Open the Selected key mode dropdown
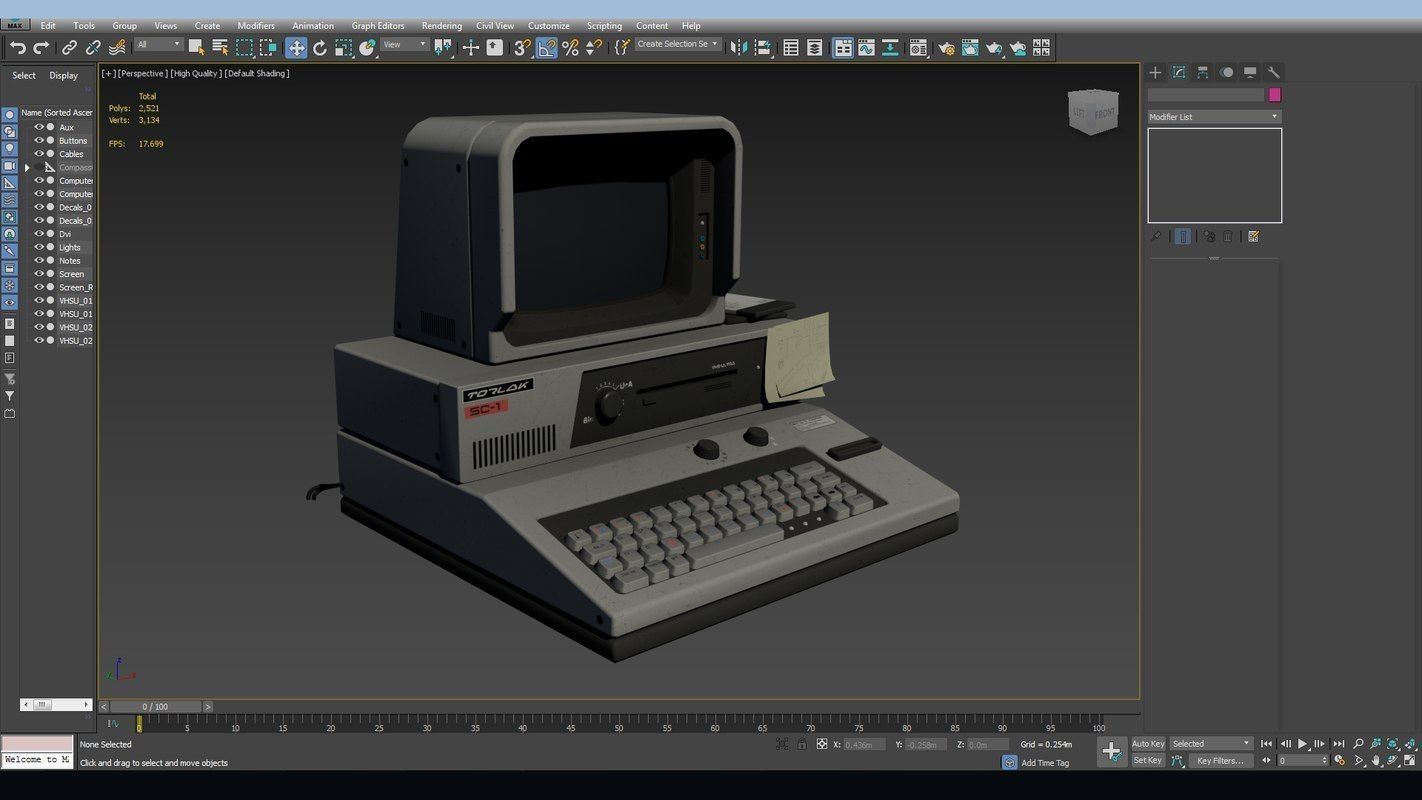 point(1212,744)
